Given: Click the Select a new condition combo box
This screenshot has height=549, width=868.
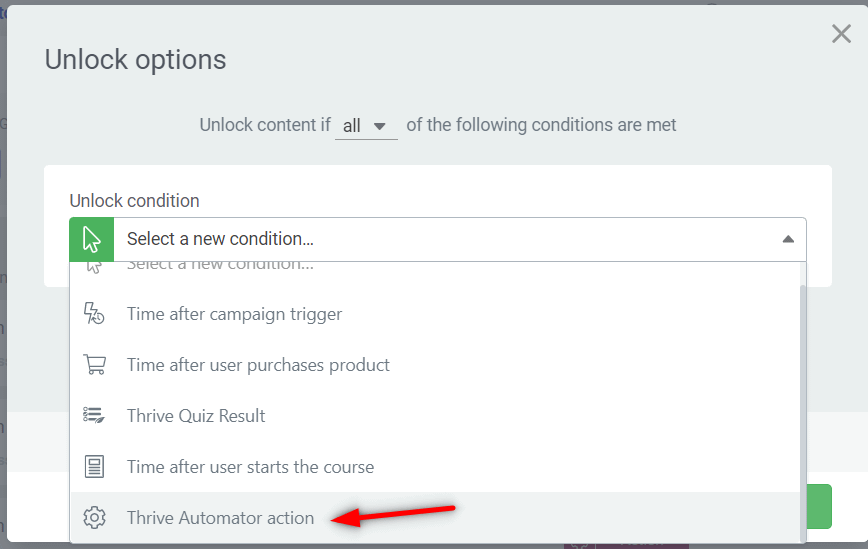Looking at the screenshot, I should tap(440, 240).
